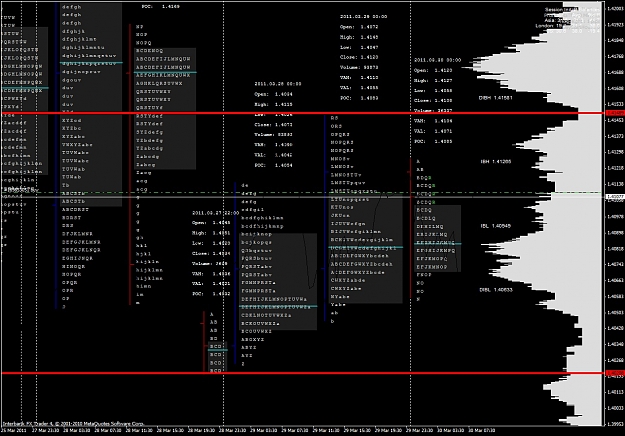Select the lower red horizontal line
Viewport: 625px width, 436px height.
[303, 373]
